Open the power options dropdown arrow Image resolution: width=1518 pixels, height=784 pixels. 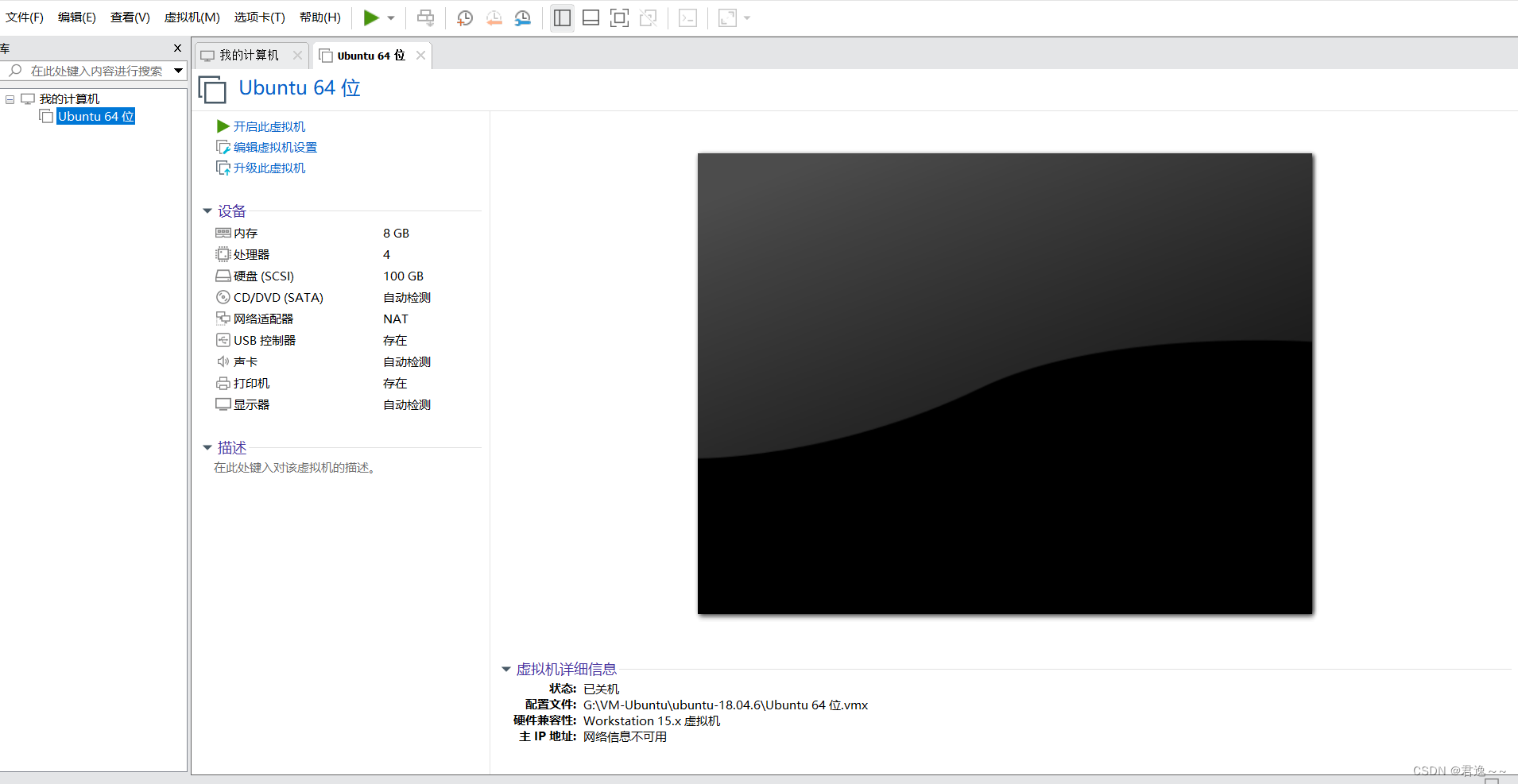point(391,18)
